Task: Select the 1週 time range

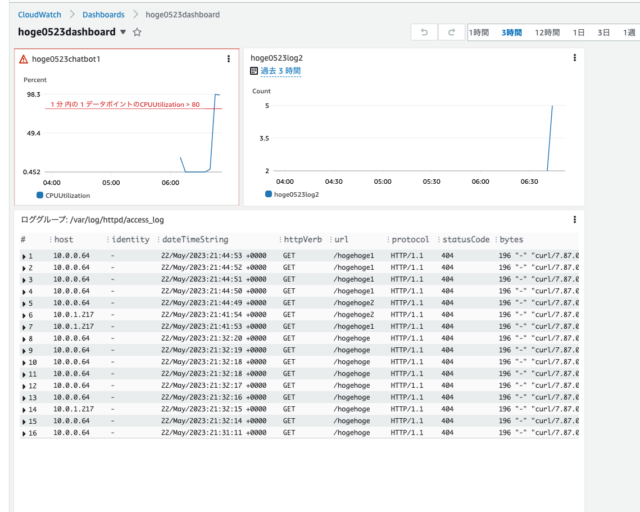Action: tap(629, 33)
